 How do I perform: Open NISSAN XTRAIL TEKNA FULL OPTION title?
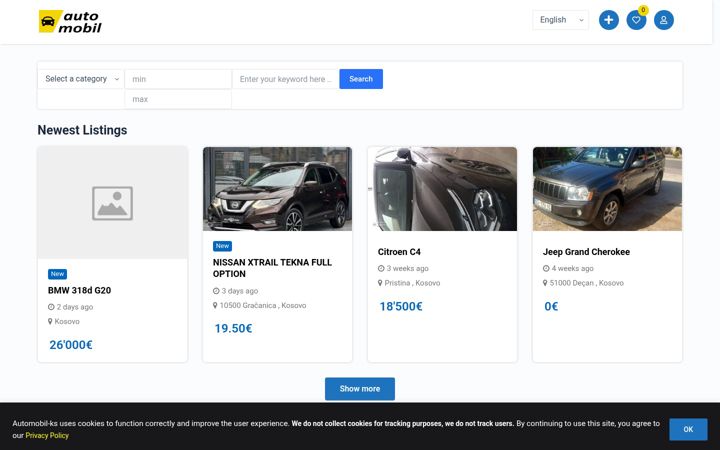(272, 268)
